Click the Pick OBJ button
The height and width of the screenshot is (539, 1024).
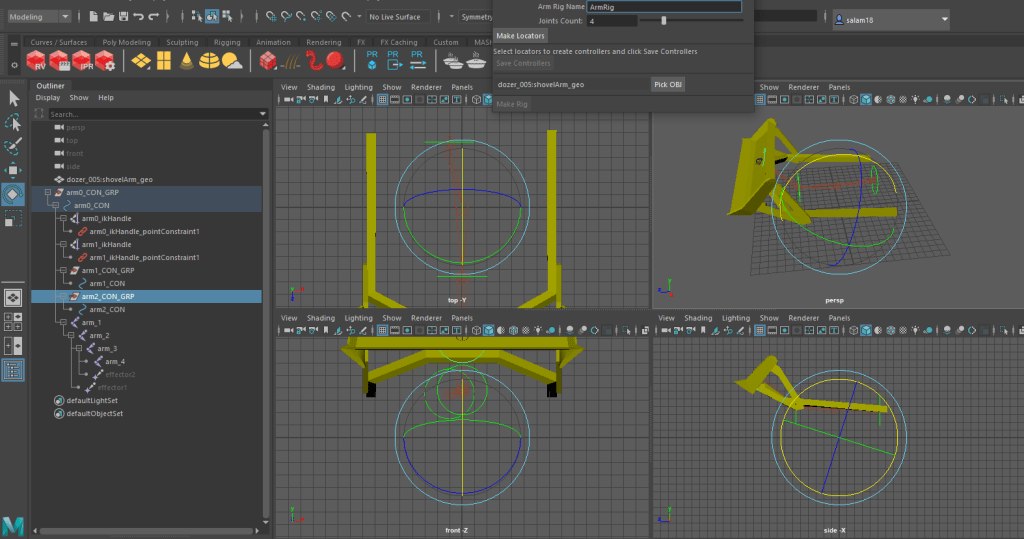(668, 85)
